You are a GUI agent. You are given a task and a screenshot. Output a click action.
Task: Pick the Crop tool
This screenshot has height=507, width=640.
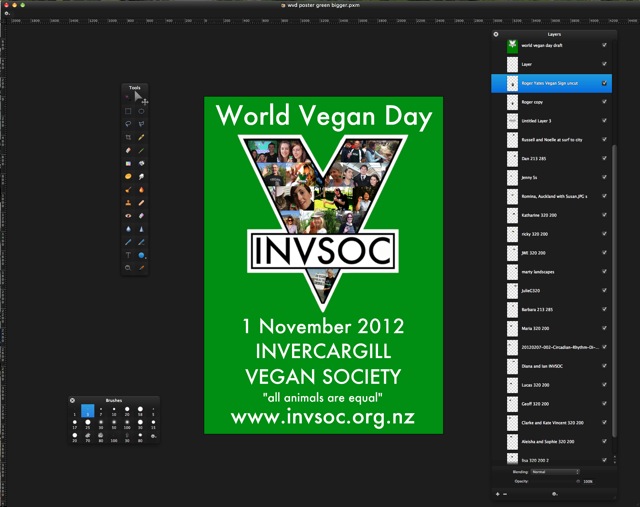pos(128,137)
